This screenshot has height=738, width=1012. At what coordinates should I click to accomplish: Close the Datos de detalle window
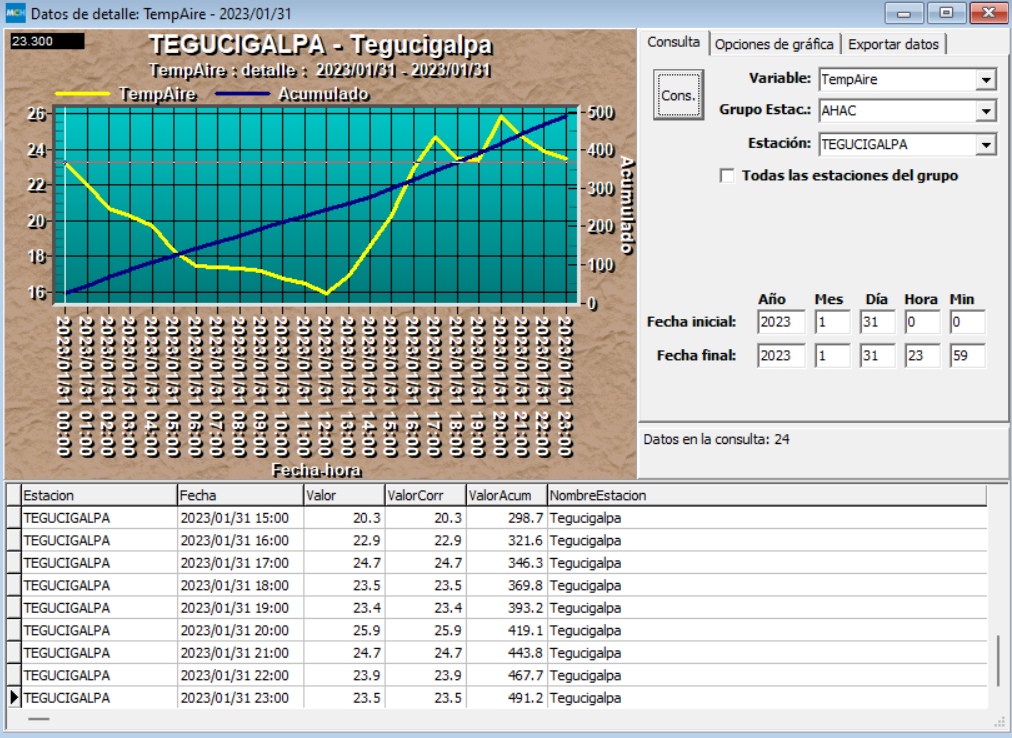tap(989, 13)
